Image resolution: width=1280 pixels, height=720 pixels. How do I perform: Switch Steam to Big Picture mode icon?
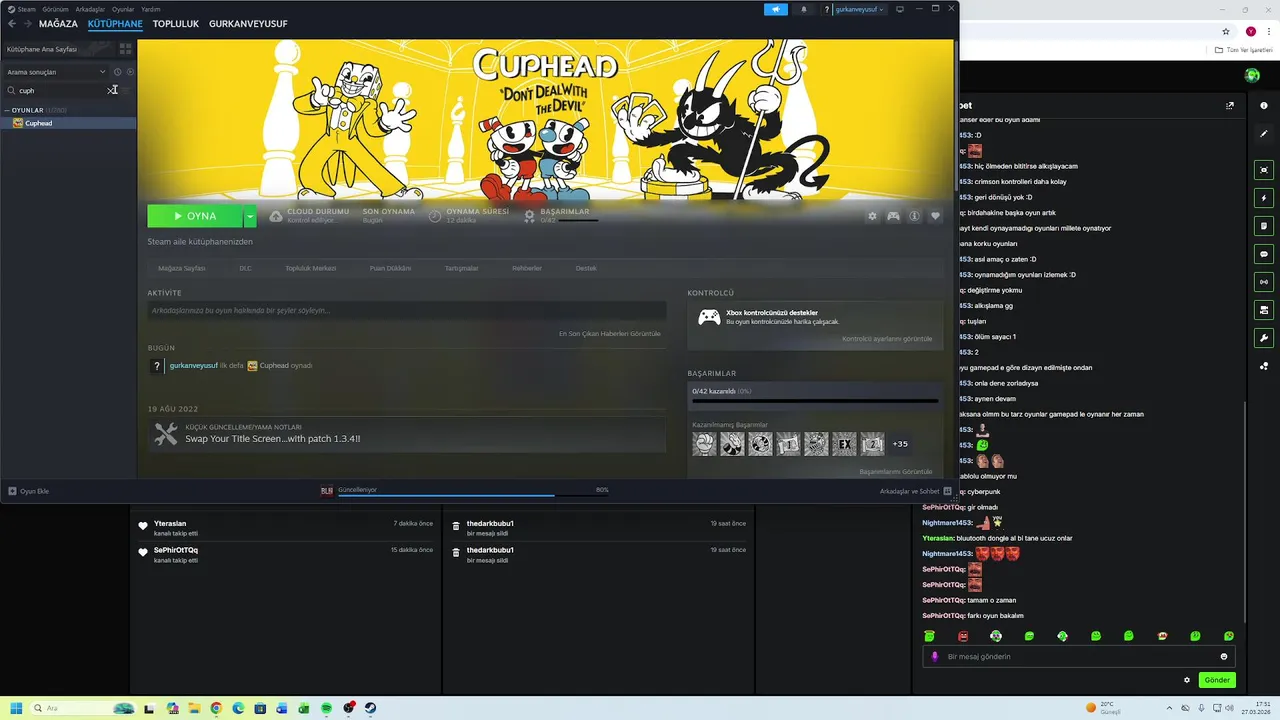point(900,9)
